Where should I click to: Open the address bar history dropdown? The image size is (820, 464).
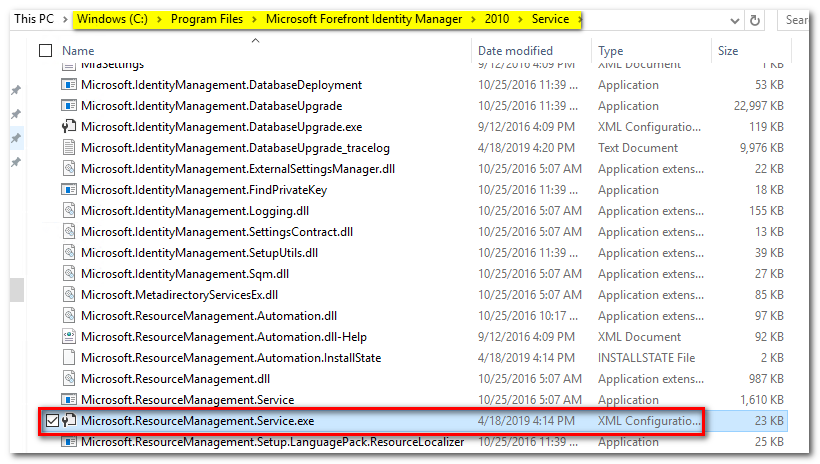[x=735, y=20]
